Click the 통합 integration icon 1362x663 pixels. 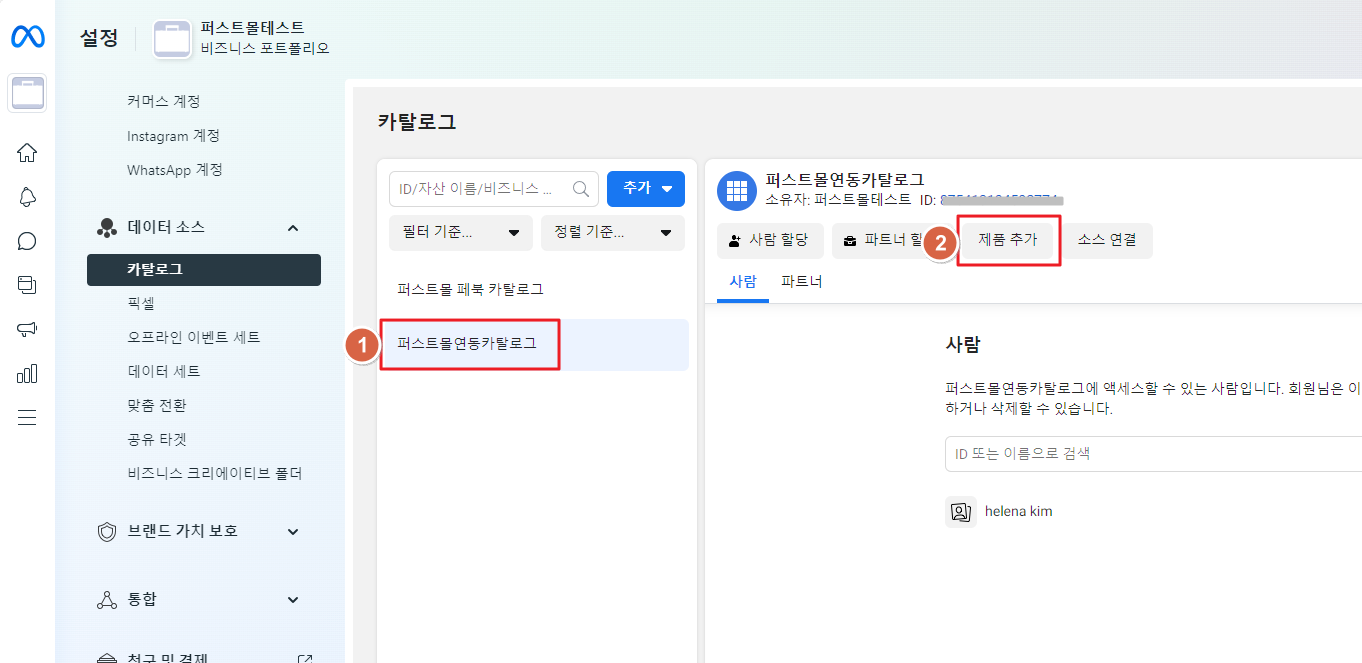point(106,600)
